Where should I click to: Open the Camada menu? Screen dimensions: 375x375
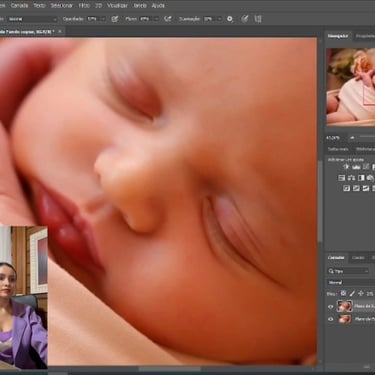tap(19, 6)
